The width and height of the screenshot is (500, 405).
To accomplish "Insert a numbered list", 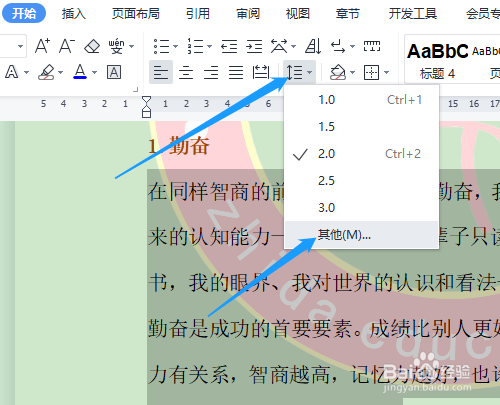I will [x=195, y=46].
